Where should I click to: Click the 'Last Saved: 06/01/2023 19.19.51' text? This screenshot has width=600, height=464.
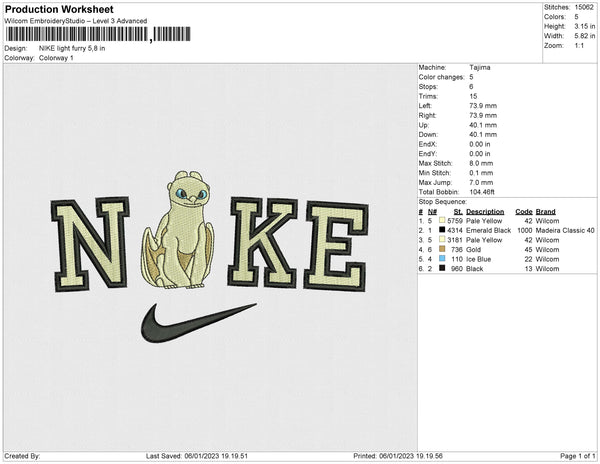click(197, 456)
